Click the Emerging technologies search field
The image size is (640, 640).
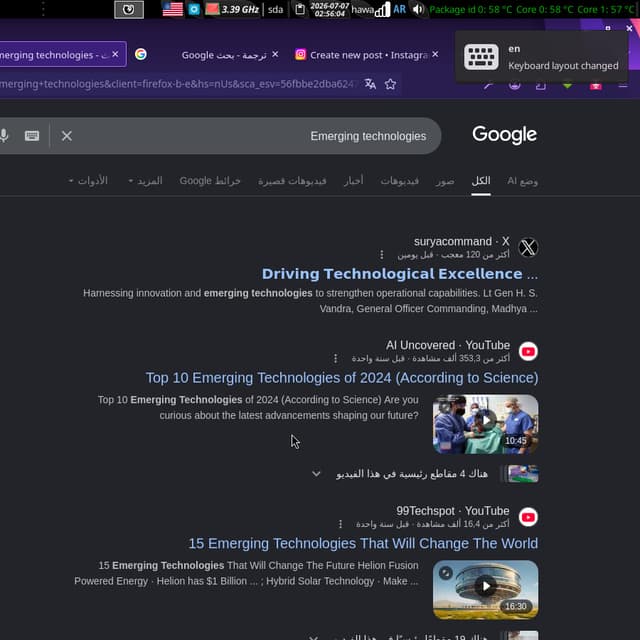(253, 136)
